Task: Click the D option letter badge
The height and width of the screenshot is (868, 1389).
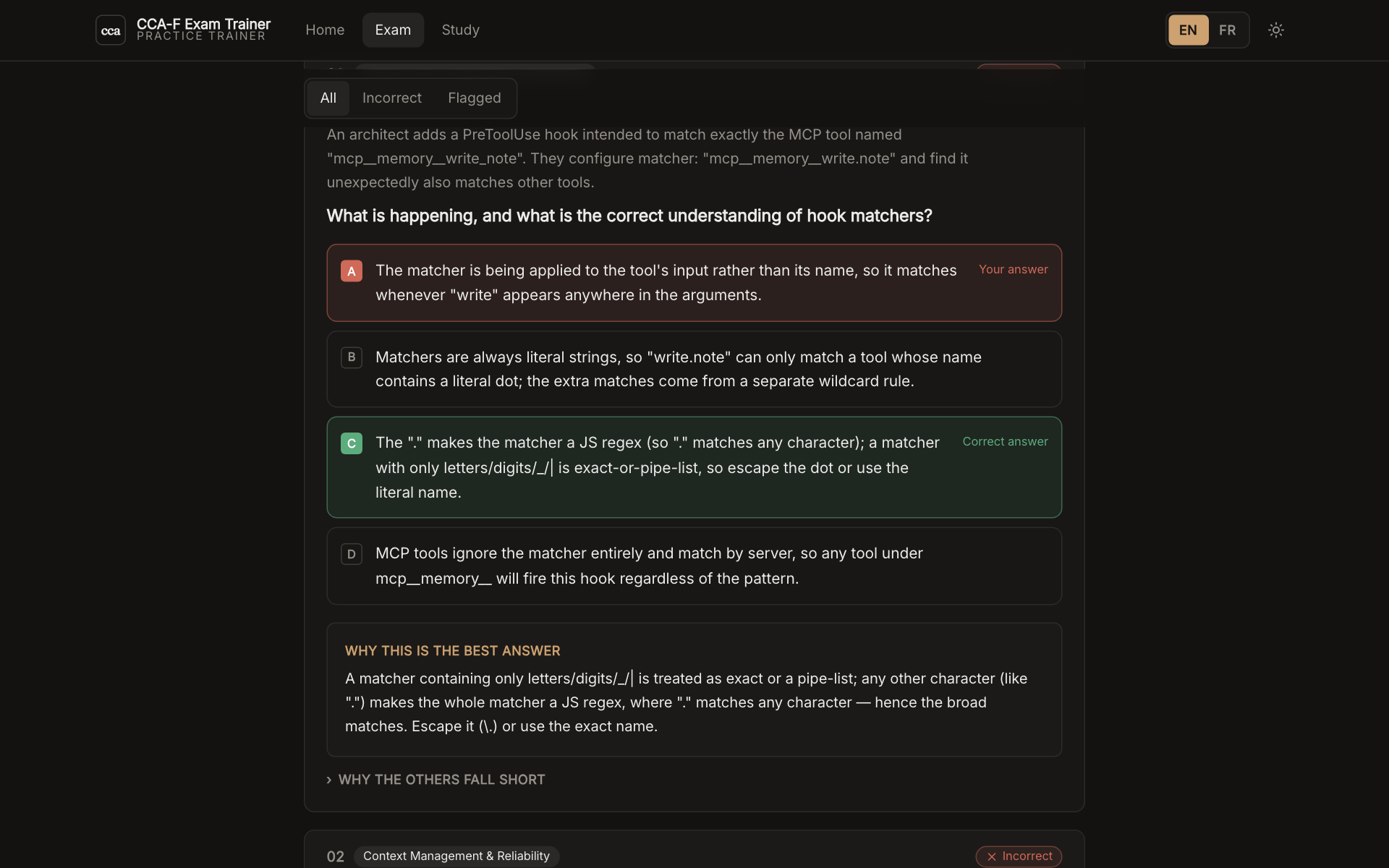Action: coord(352,554)
